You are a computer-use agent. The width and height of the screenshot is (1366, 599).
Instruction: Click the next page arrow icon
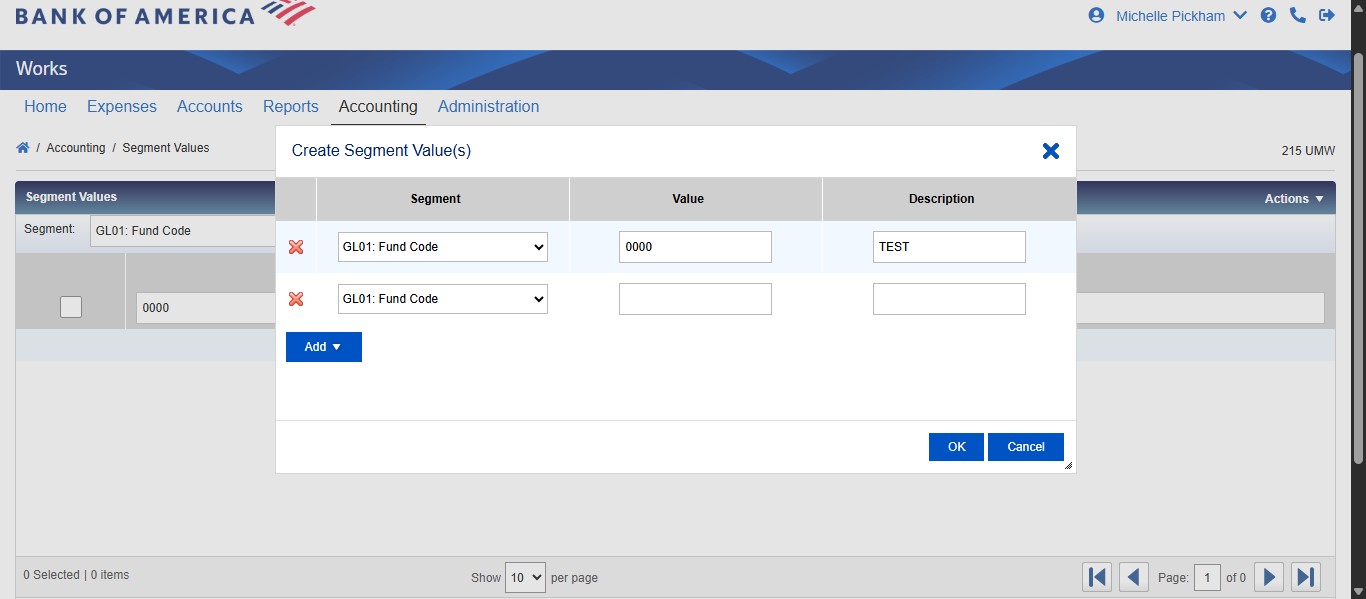(x=1268, y=576)
